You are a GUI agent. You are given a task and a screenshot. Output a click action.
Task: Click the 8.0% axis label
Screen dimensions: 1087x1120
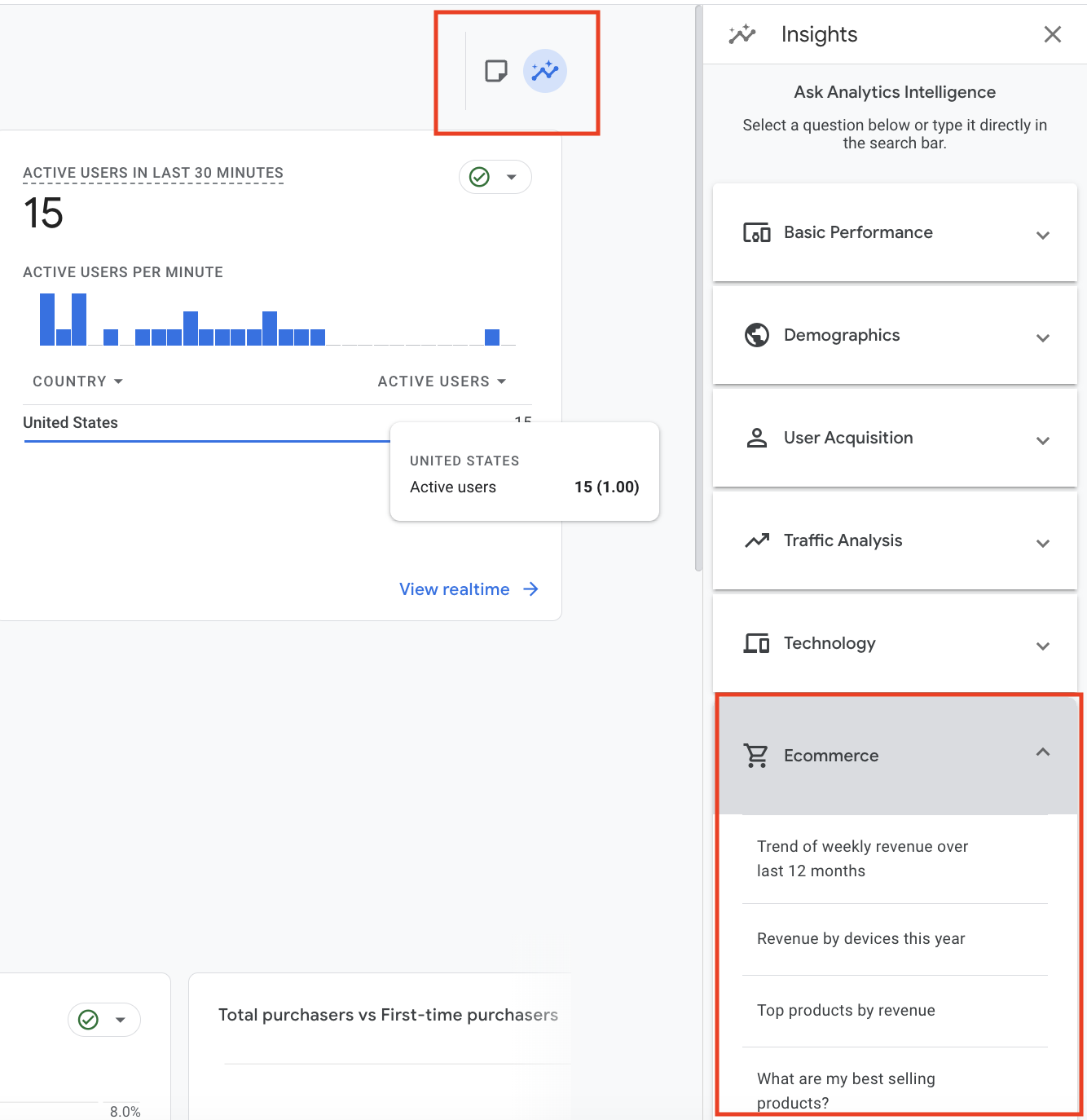pyautogui.click(x=125, y=1111)
